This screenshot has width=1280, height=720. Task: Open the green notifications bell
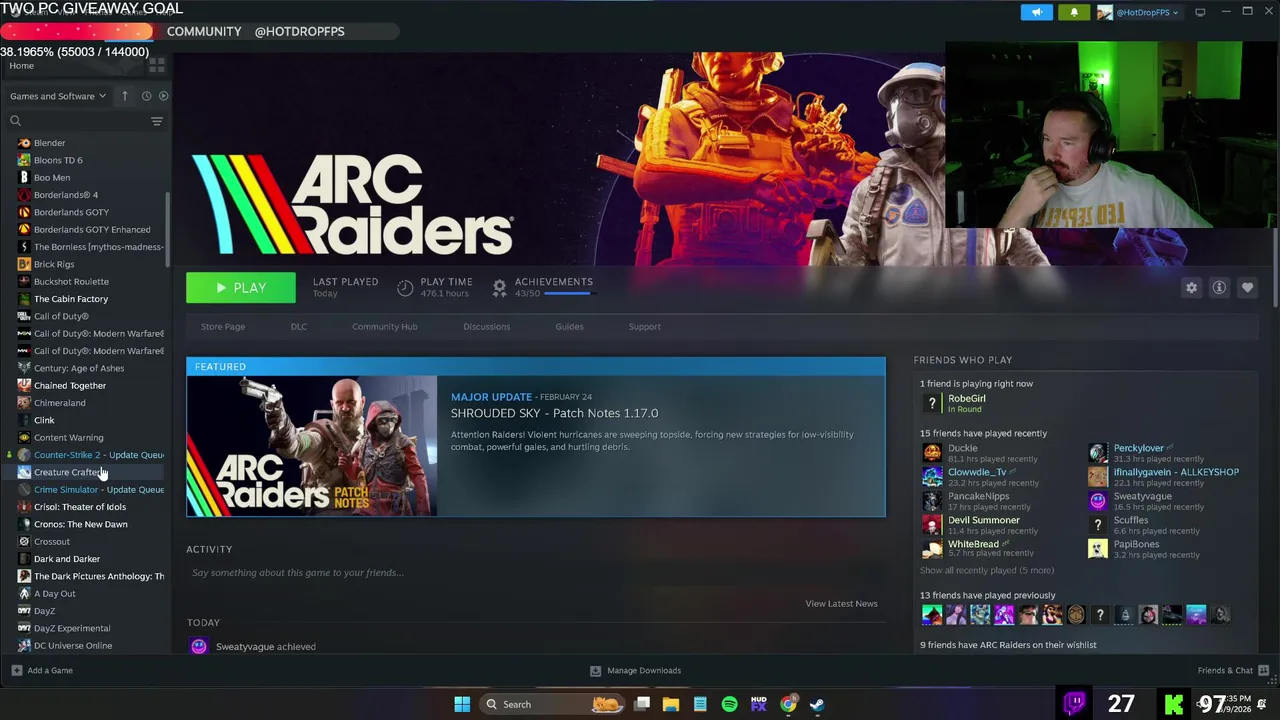pyautogui.click(x=1074, y=12)
